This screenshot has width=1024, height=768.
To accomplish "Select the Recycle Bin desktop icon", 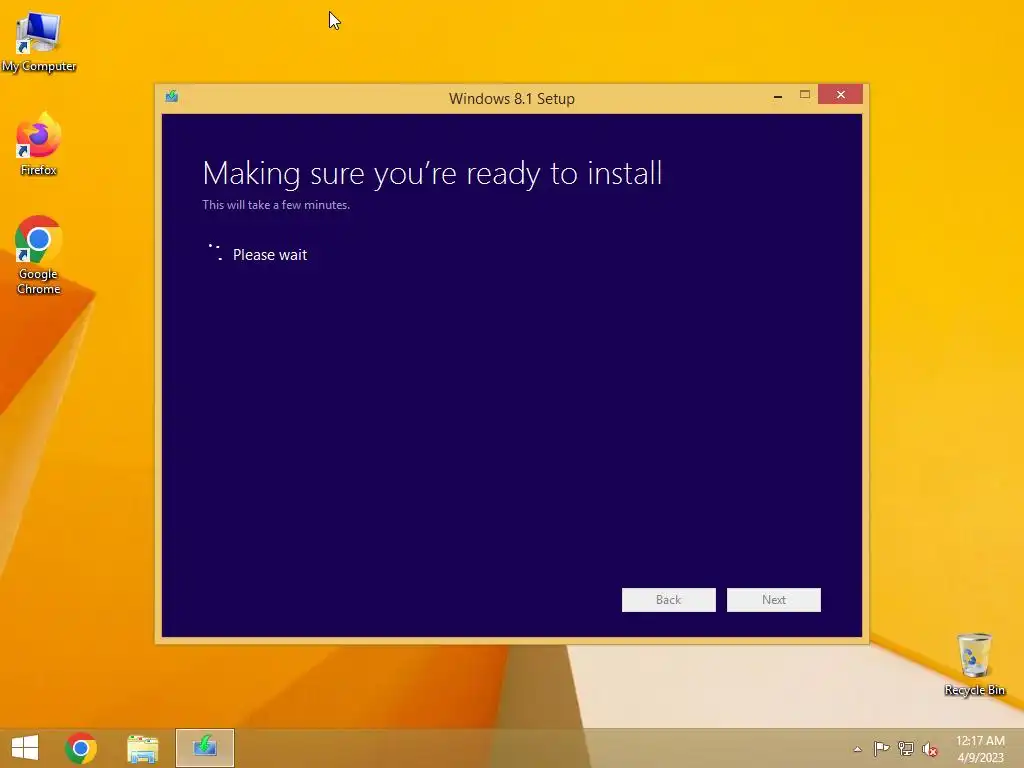I will [x=974, y=664].
